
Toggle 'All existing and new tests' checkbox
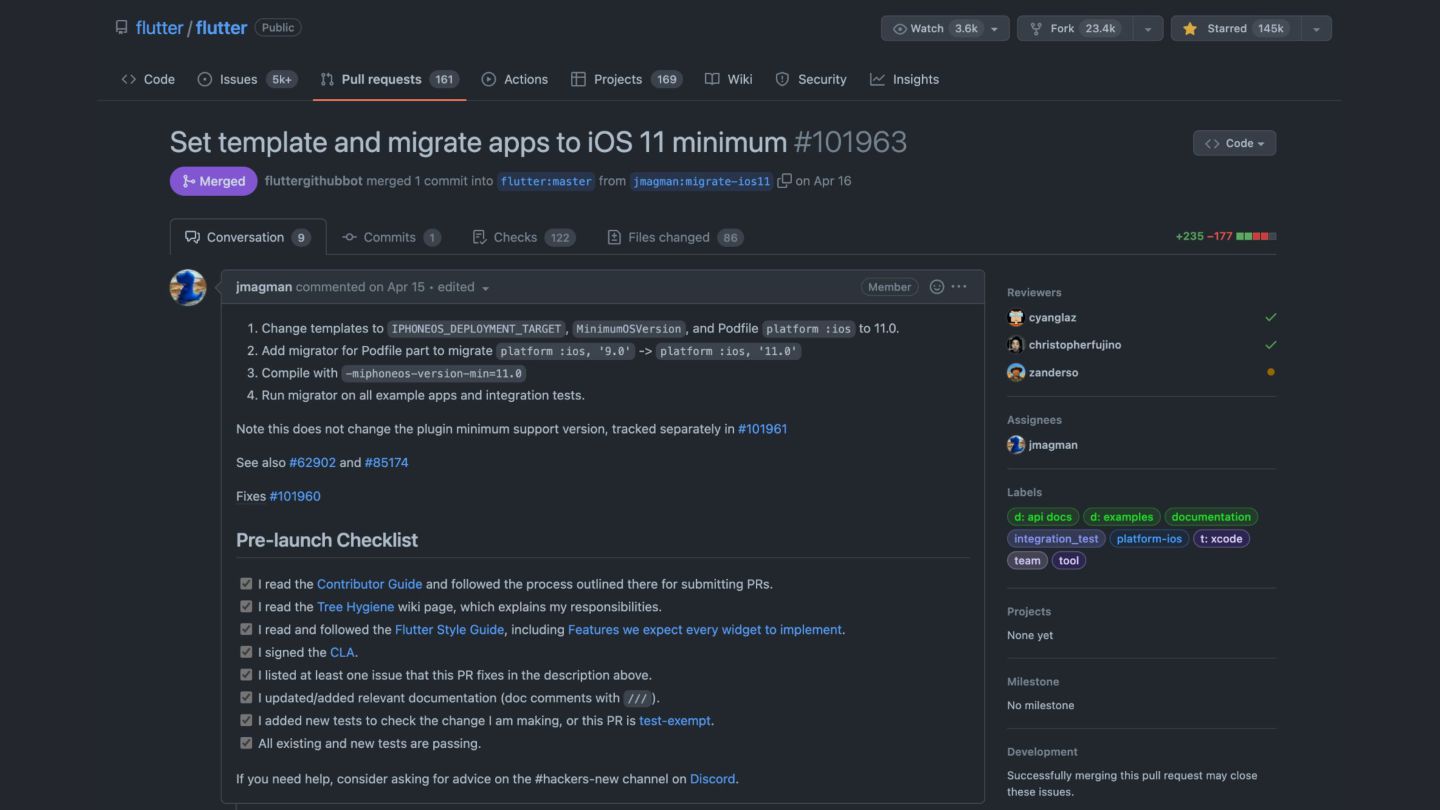[x=246, y=743]
